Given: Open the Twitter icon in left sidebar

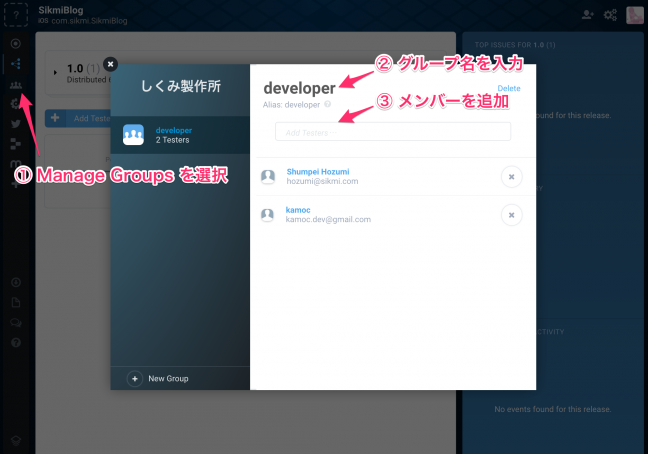Looking at the screenshot, I should pos(15,124).
